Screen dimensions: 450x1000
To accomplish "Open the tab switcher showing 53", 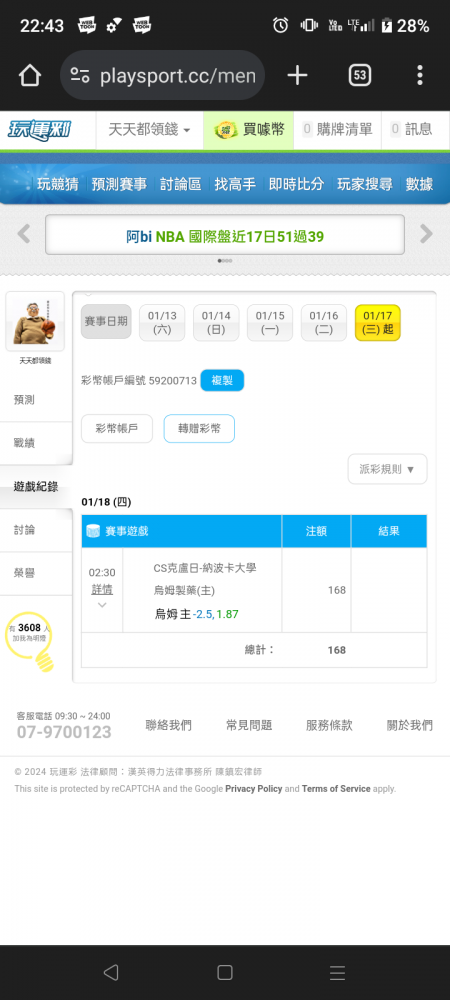I will point(360,76).
